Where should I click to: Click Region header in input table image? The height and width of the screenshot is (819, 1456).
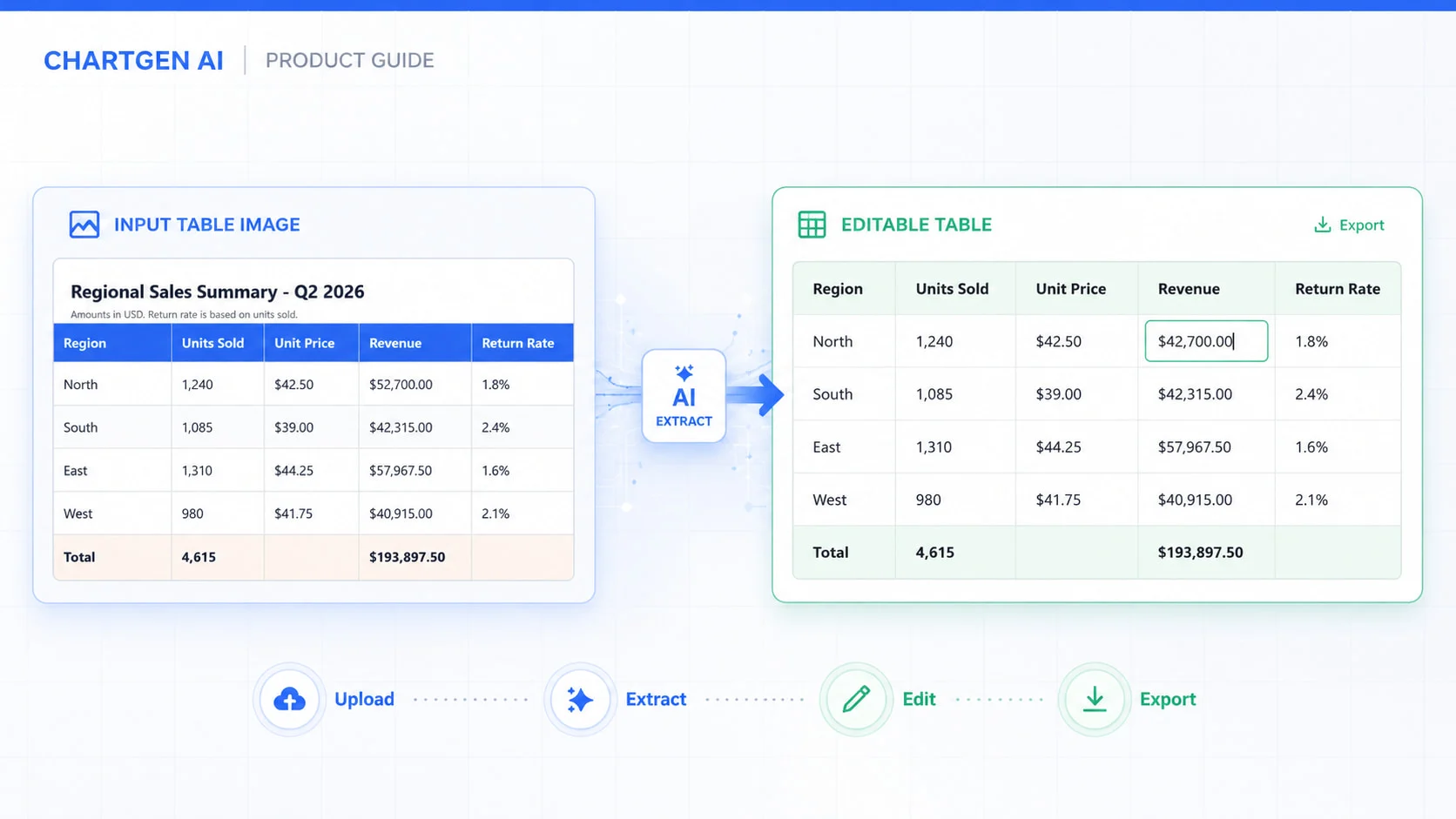(84, 343)
